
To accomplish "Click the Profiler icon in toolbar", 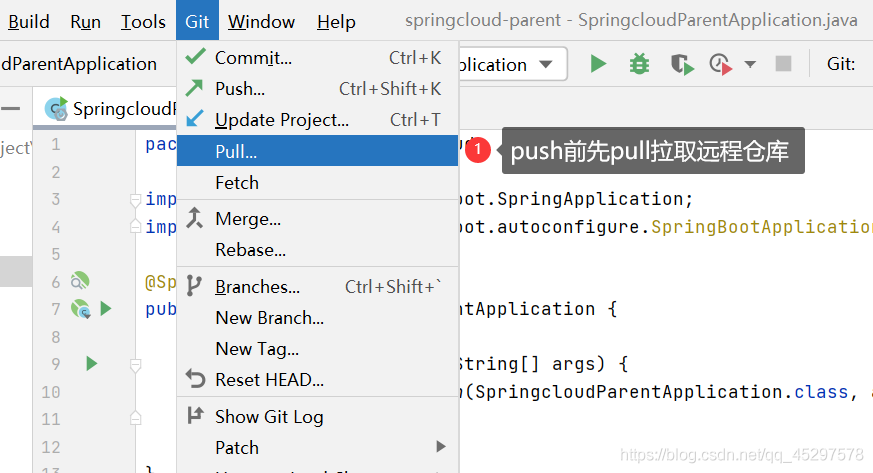I will pos(720,64).
